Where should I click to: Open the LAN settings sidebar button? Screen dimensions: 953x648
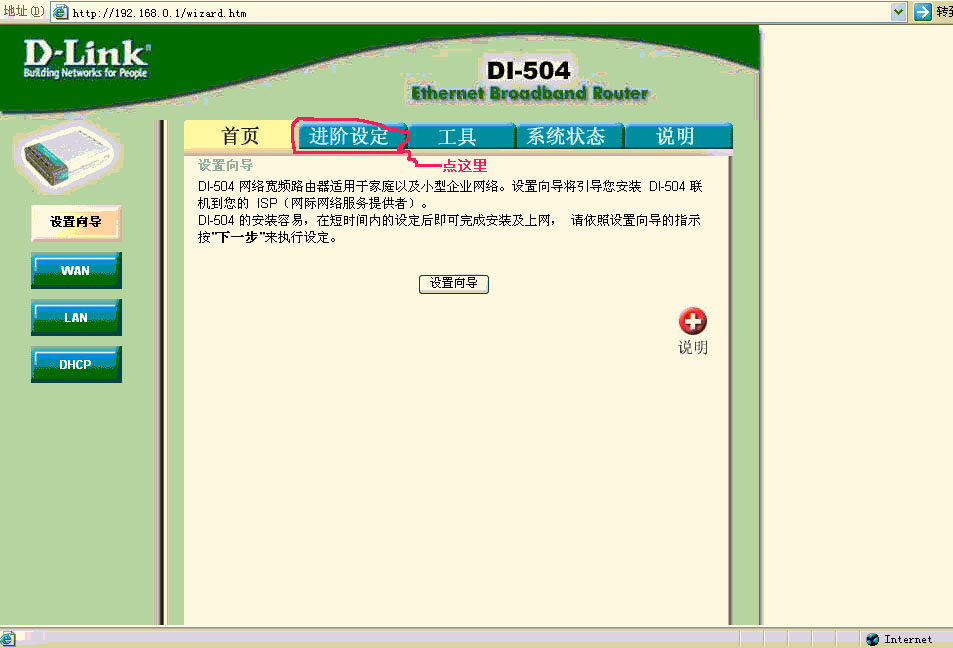click(76, 317)
